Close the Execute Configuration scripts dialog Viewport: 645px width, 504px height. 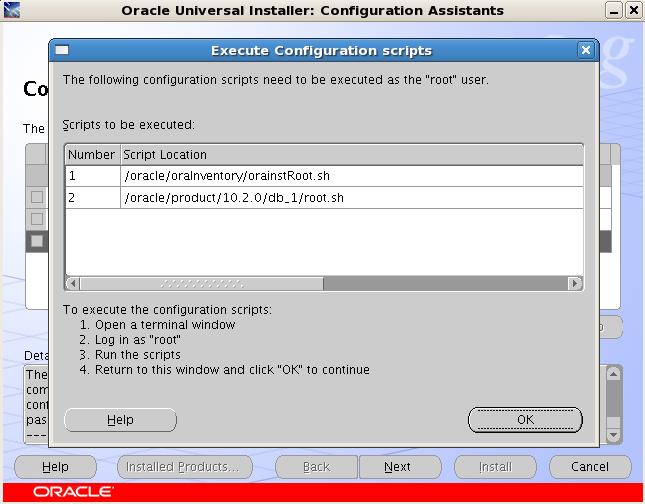point(586,50)
